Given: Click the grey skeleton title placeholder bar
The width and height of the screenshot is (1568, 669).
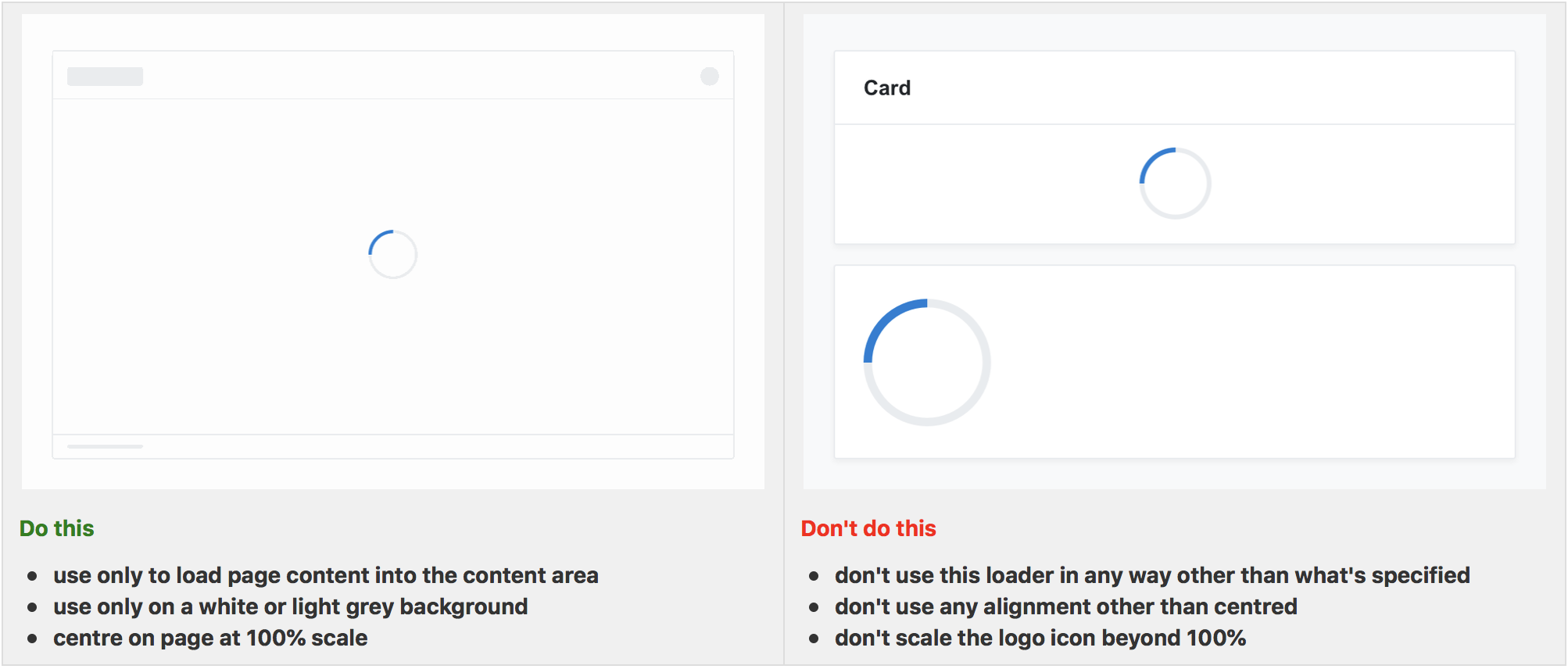Looking at the screenshot, I should 105,76.
